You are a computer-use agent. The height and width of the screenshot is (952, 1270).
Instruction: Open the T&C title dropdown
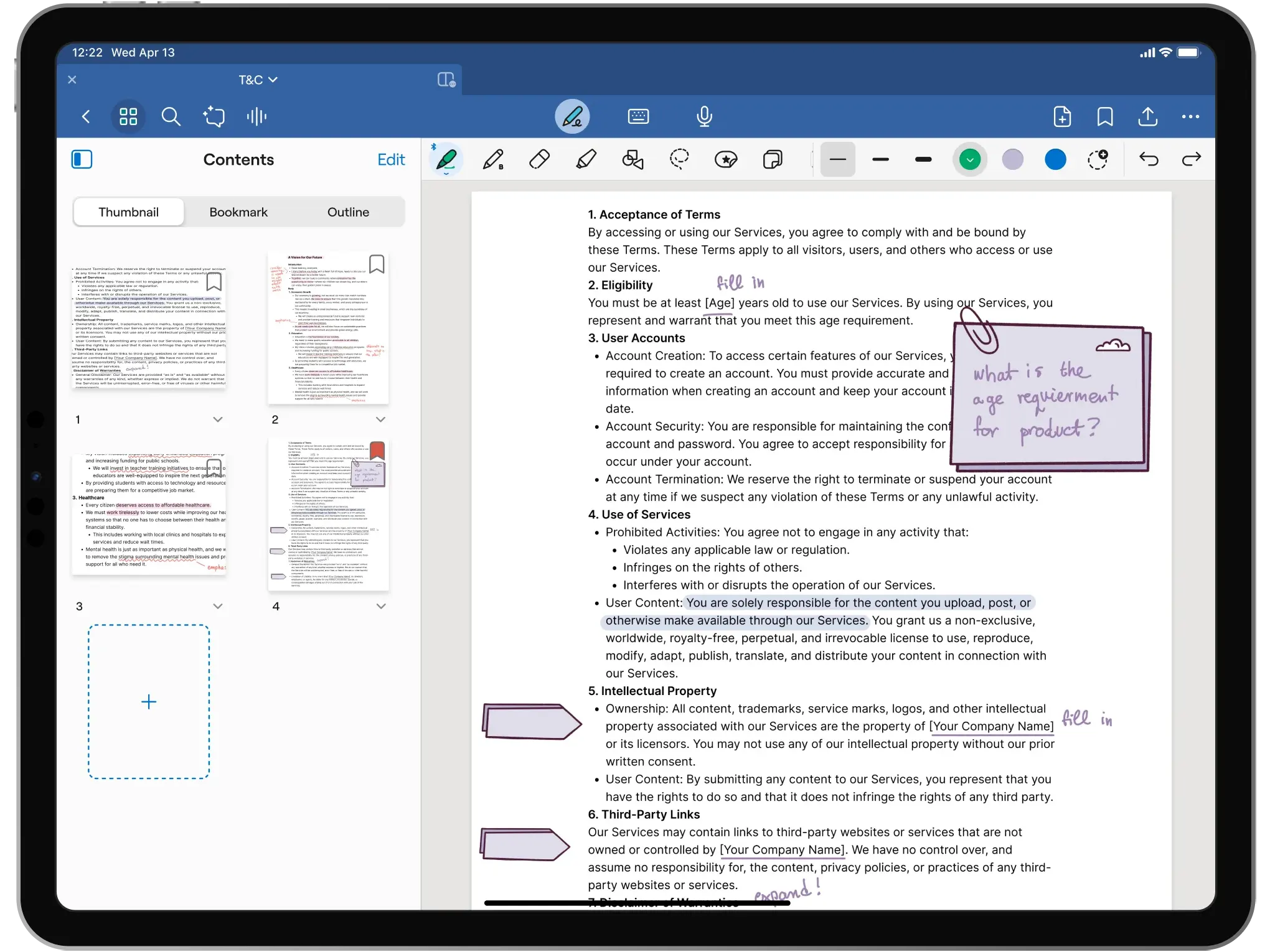(258, 80)
